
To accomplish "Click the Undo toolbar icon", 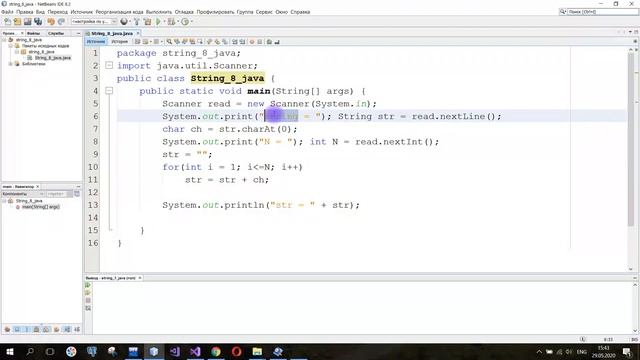I will coord(51,22).
